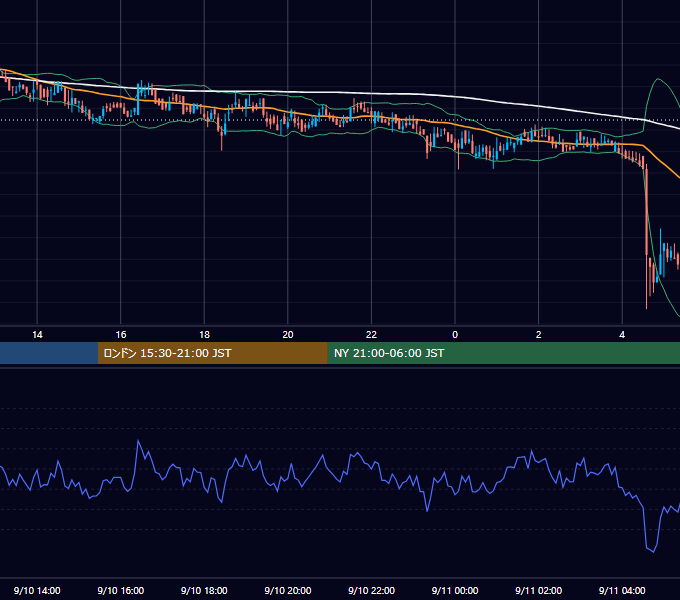This screenshot has height=600, width=680.
Task: Click the oscillator's lowest dip after 04:00
Action: pos(653,551)
